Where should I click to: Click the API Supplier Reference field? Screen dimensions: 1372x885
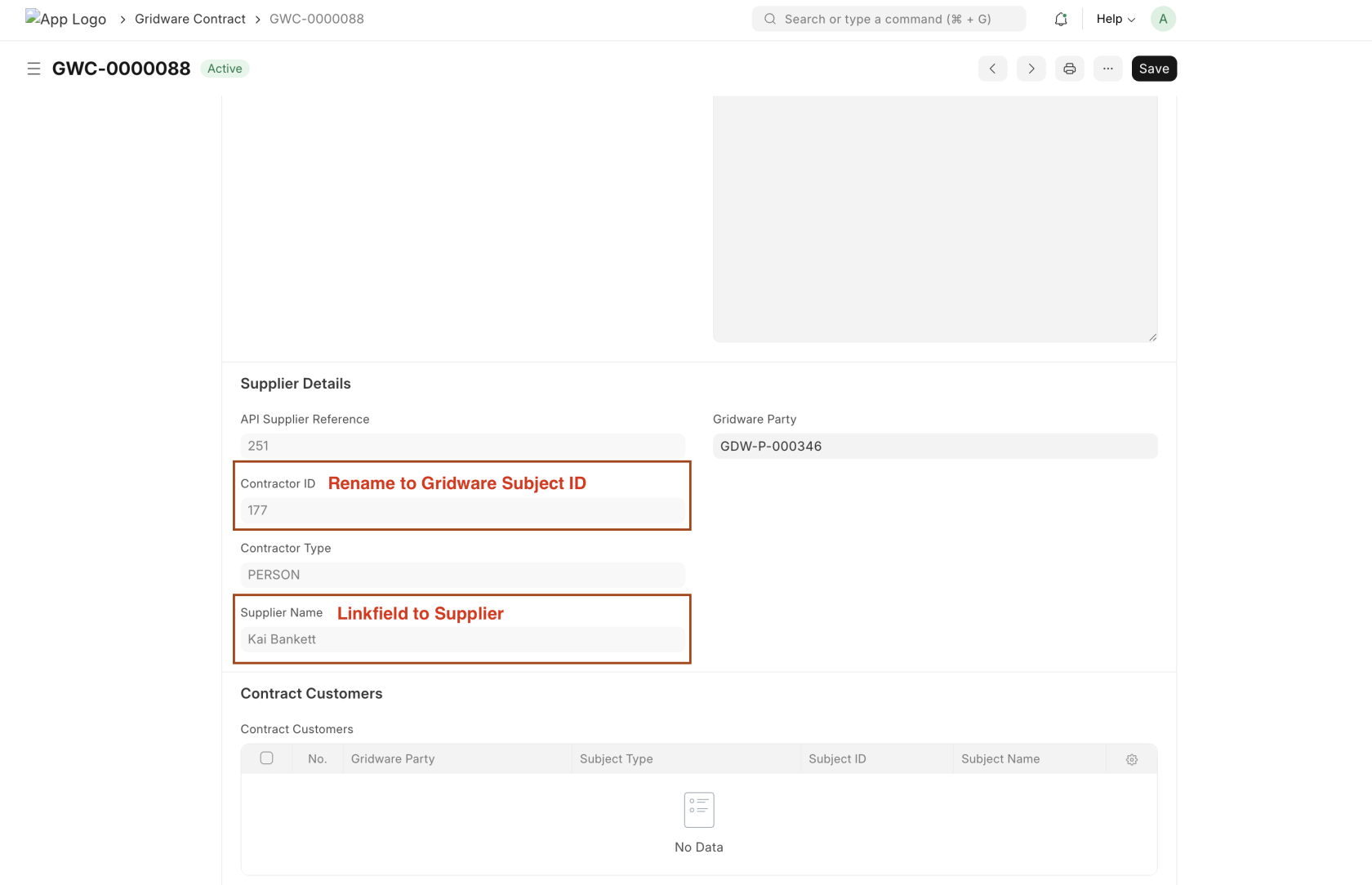click(462, 446)
